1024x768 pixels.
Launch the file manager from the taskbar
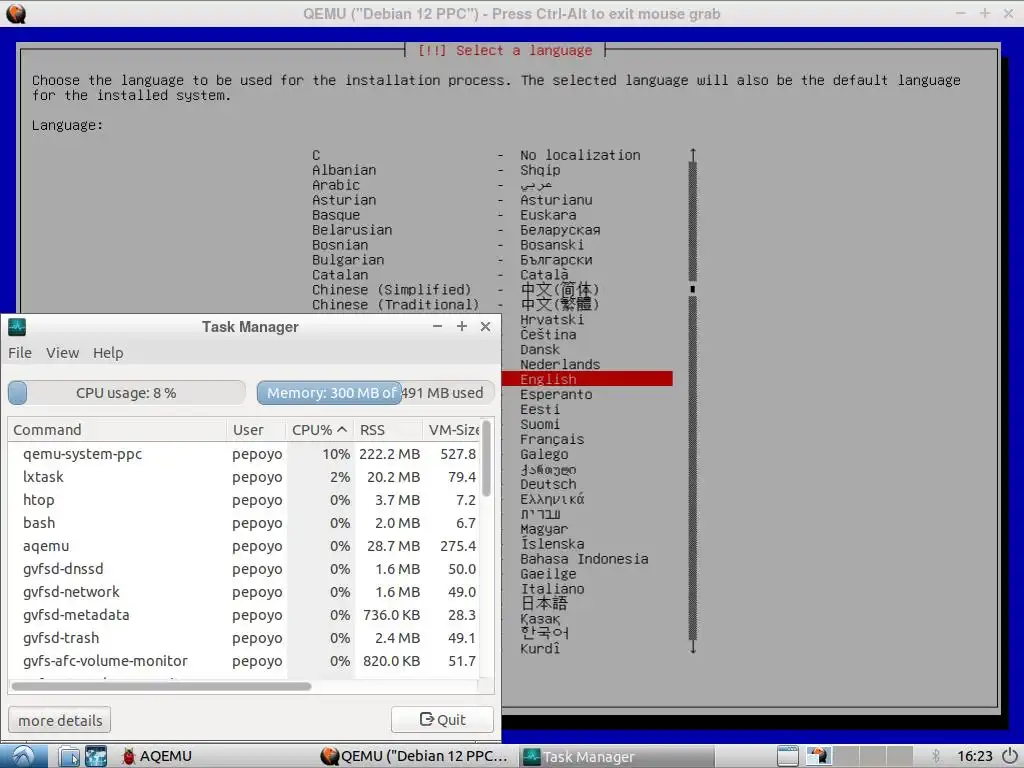pyautogui.click(x=69, y=756)
